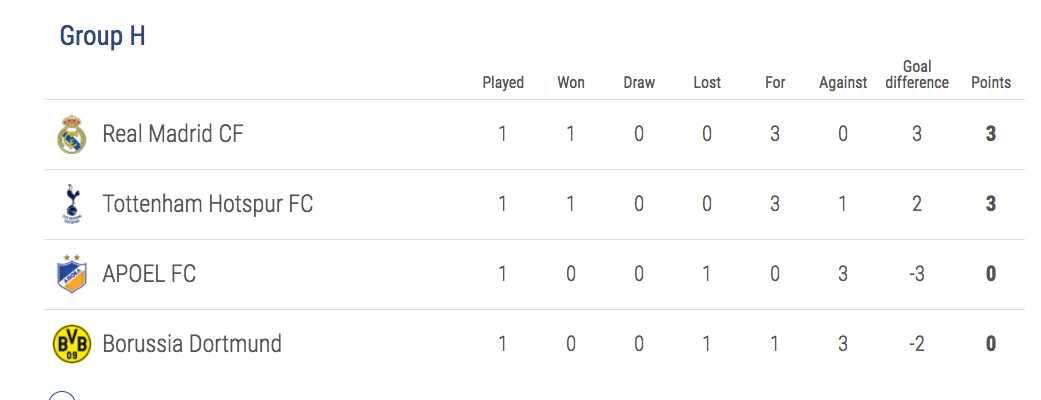Click Real Madrid's bold points value
Viewport: 1041px width, 400px height.
pos(991,134)
